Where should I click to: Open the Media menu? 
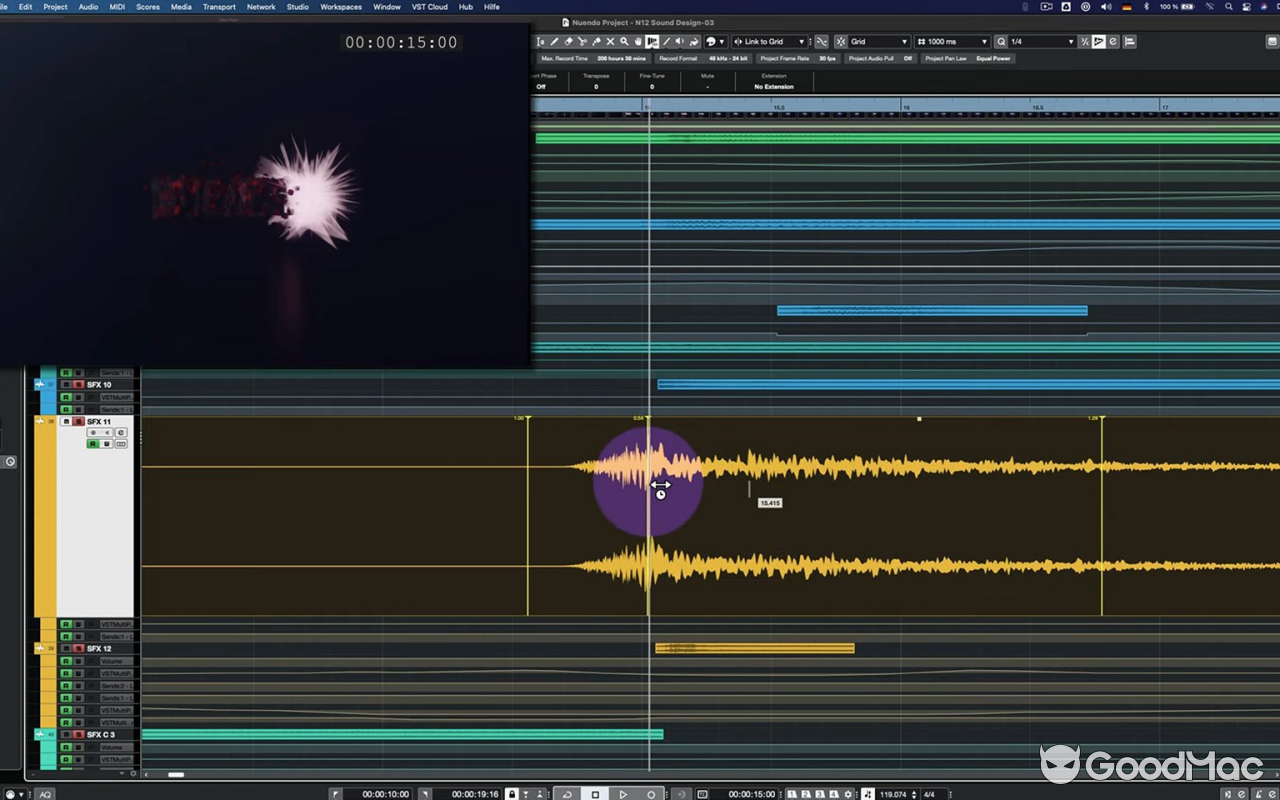tap(181, 6)
